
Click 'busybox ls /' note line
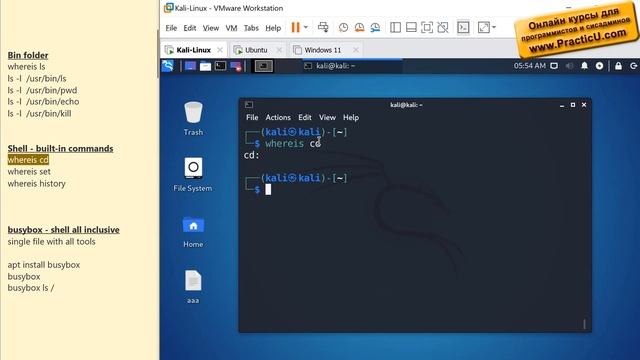[31, 288]
